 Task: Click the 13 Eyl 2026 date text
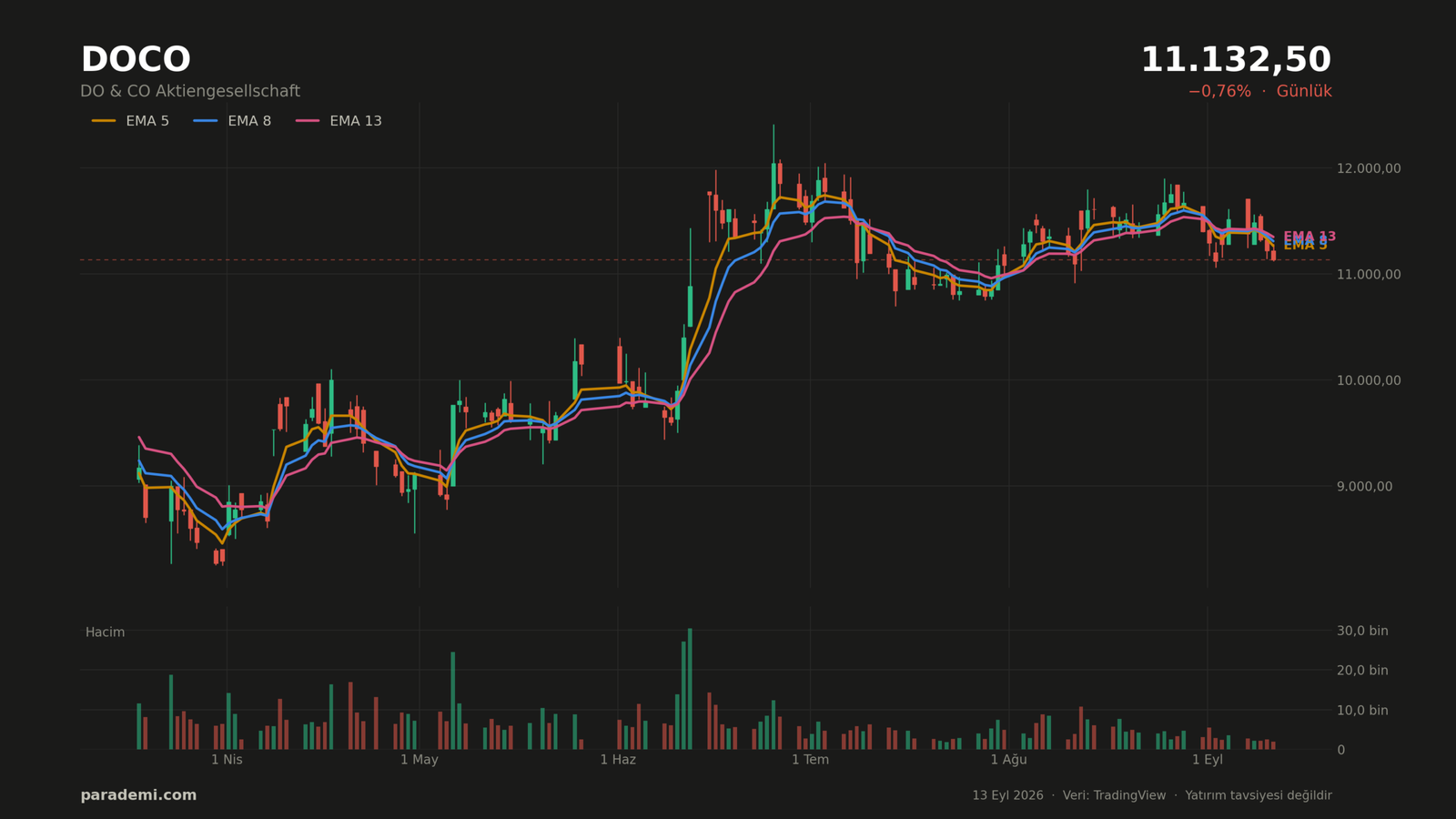pos(1007,795)
